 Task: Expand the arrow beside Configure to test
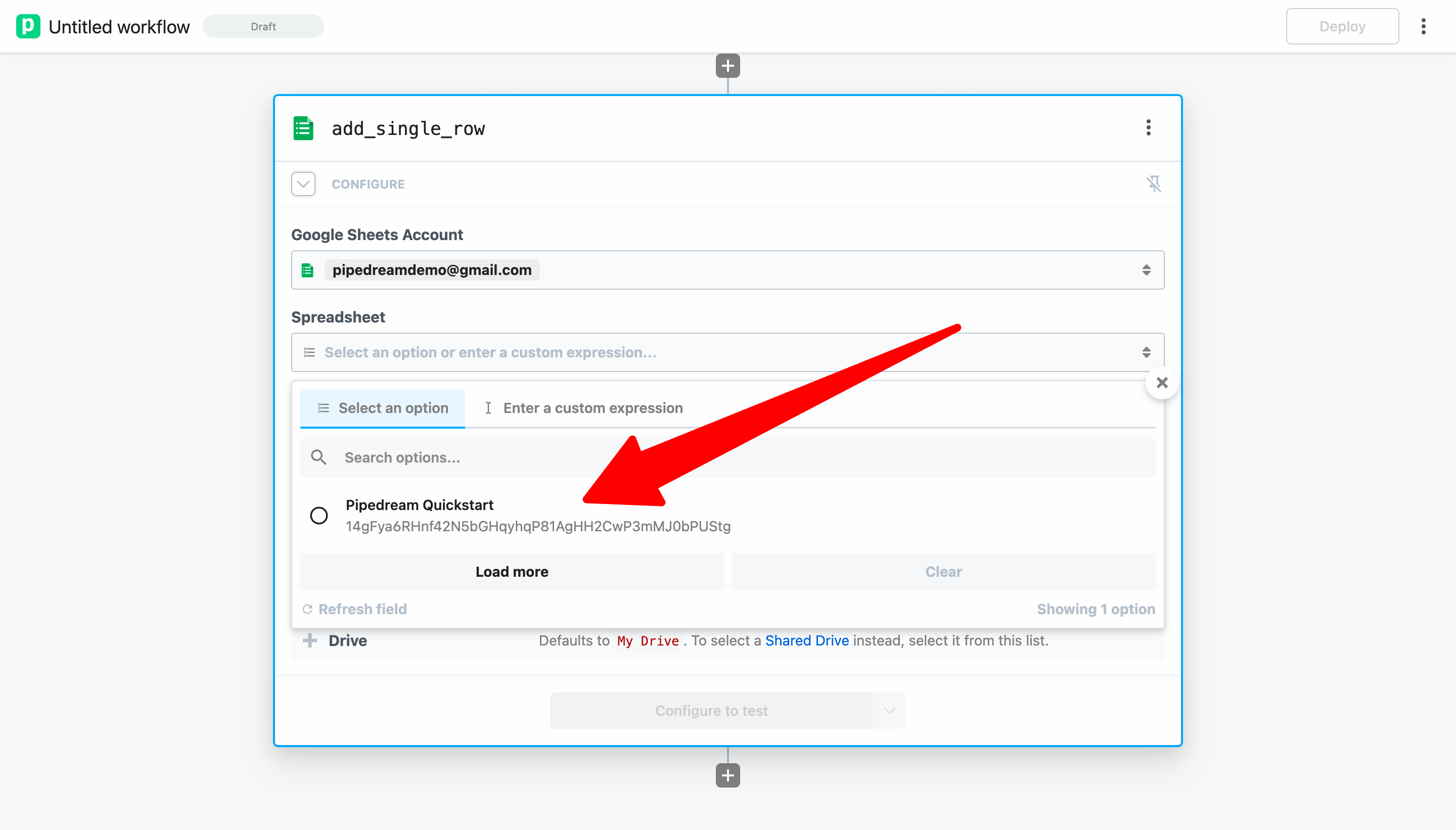click(889, 711)
